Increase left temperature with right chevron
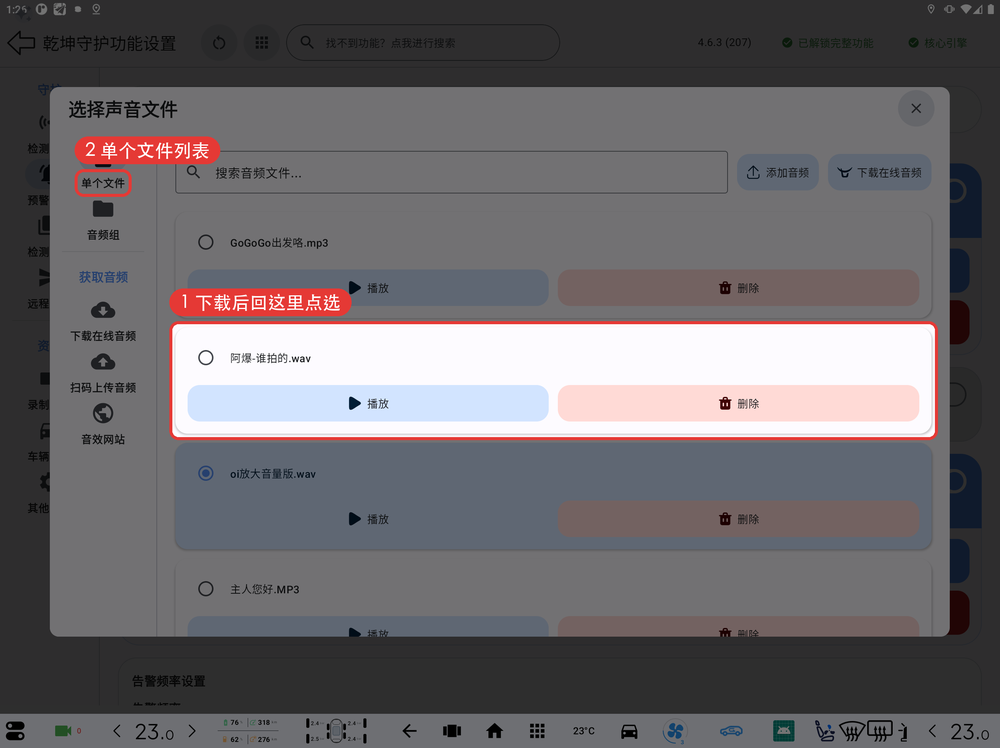1000x748 pixels. (192, 731)
